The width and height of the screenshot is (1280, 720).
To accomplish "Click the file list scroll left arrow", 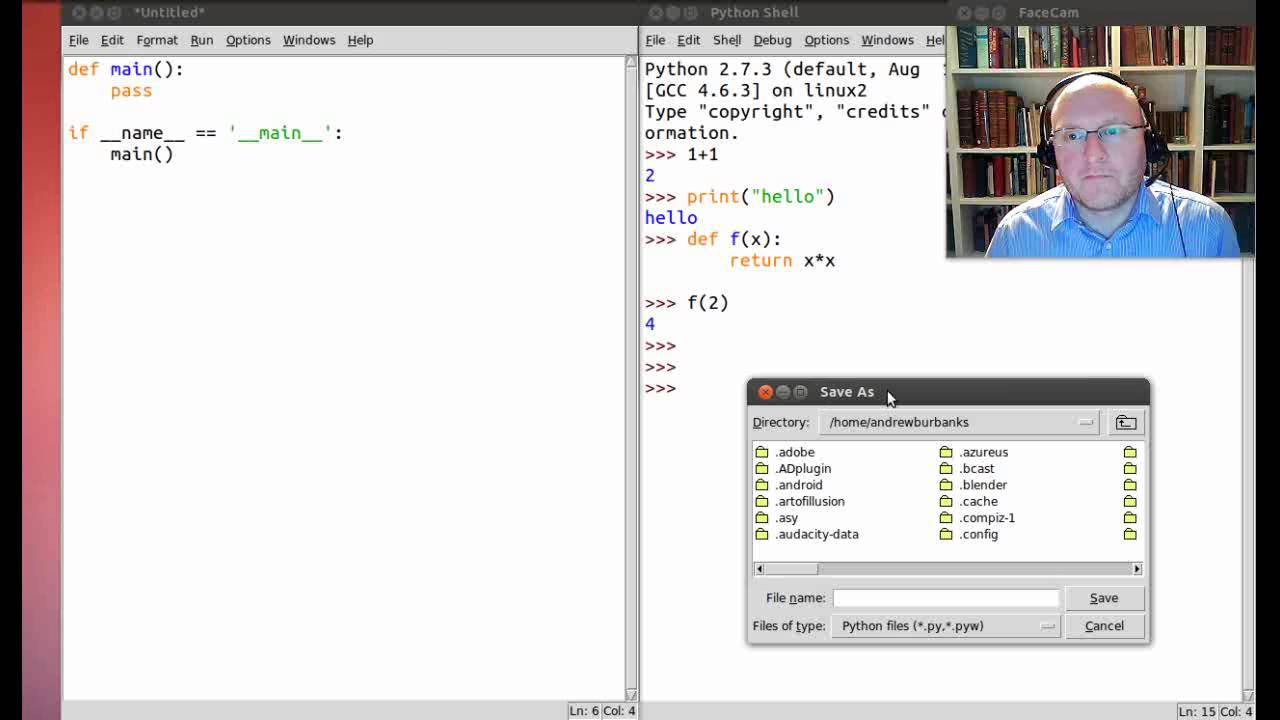I will [759, 569].
